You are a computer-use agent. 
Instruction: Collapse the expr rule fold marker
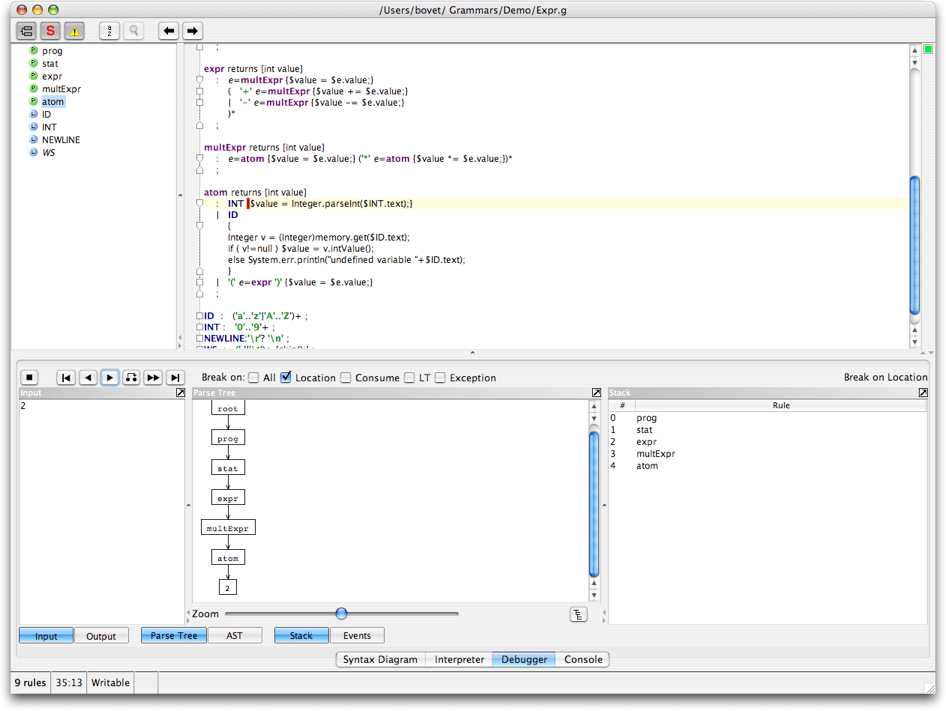tap(200, 80)
